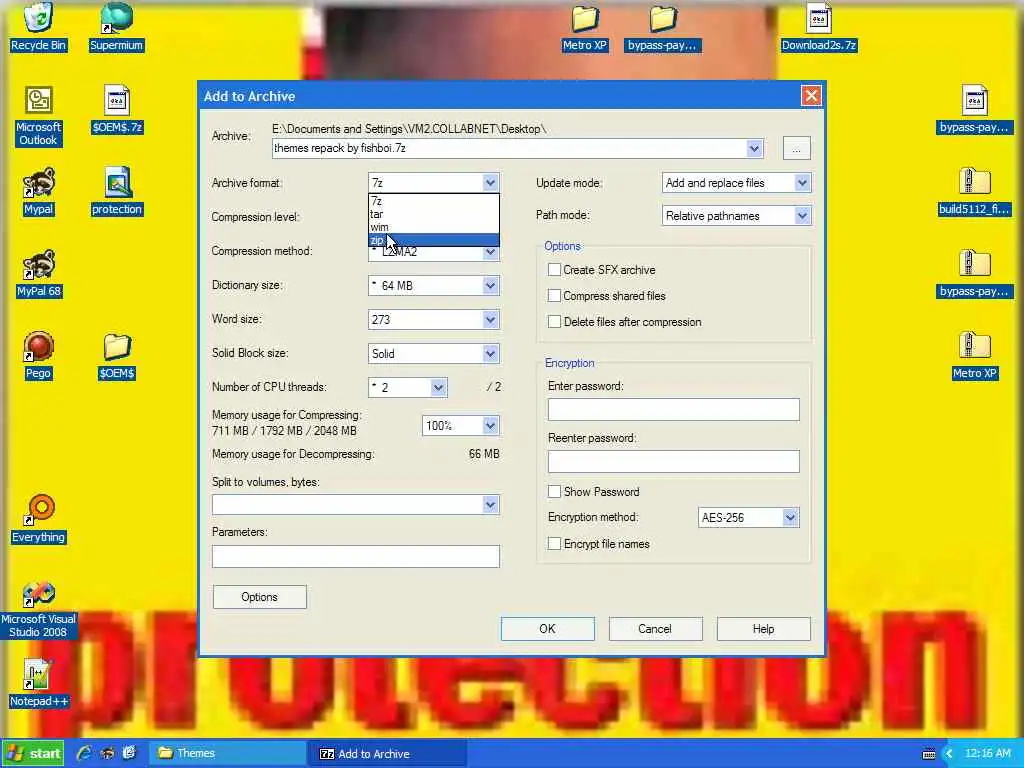Click the third quick launch icon
Image resolution: width=1024 pixels, height=768 pixels.
click(x=129, y=753)
